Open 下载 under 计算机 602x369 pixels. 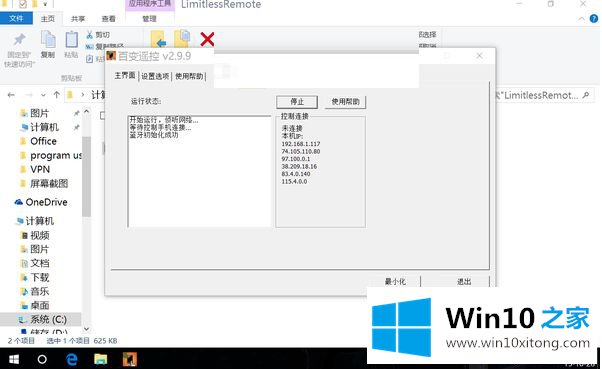point(40,277)
